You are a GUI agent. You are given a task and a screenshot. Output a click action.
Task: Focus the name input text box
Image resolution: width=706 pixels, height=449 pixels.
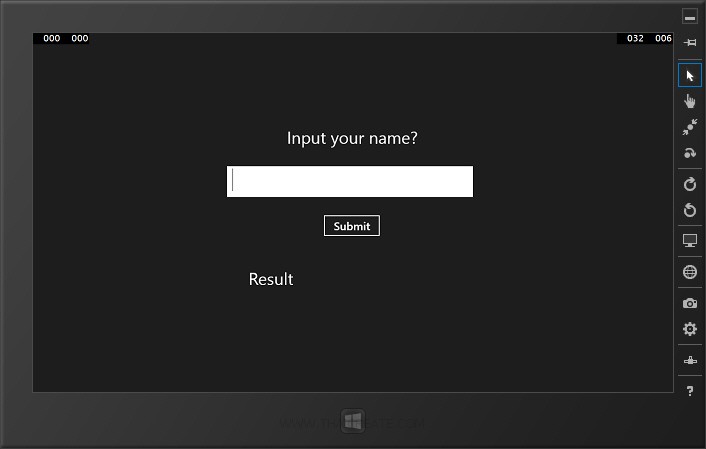[x=350, y=181]
